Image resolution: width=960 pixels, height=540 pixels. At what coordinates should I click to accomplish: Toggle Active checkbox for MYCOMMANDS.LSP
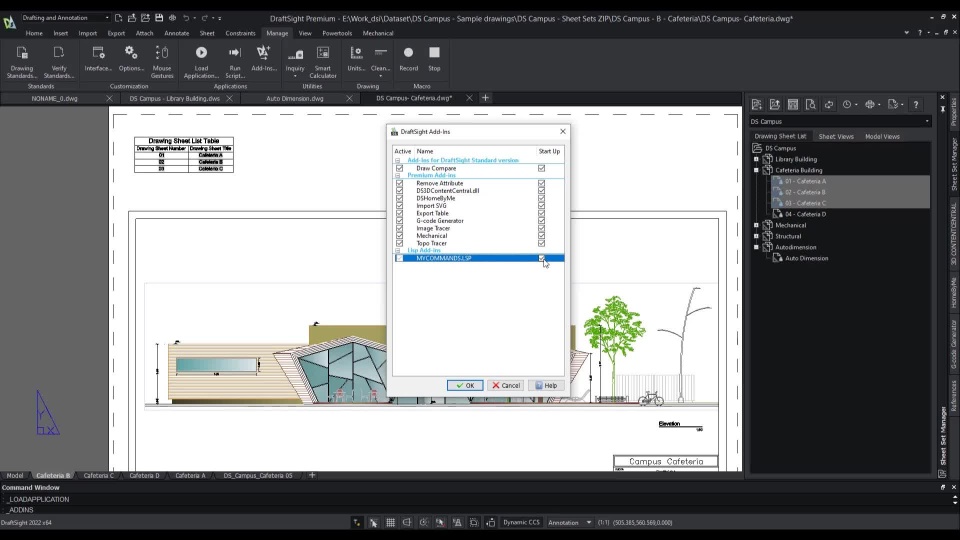point(400,258)
